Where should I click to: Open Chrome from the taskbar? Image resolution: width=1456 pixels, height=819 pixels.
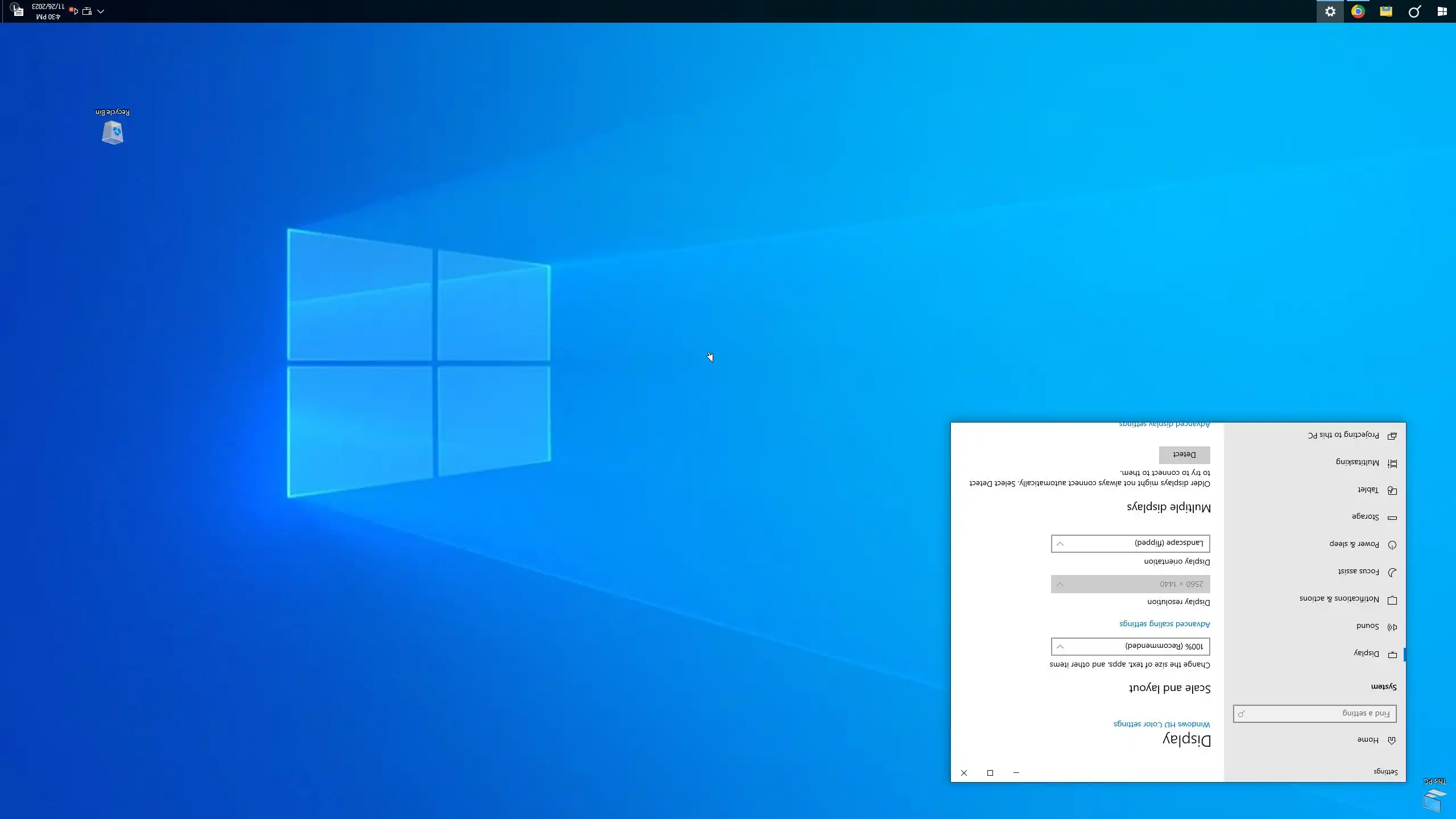coord(1358,11)
